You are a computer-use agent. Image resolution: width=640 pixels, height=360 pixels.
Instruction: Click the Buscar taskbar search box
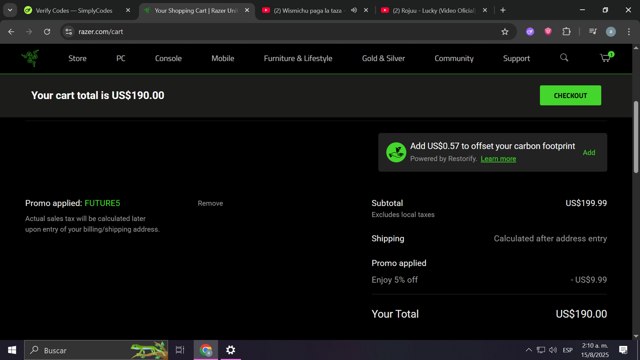tap(96, 350)
